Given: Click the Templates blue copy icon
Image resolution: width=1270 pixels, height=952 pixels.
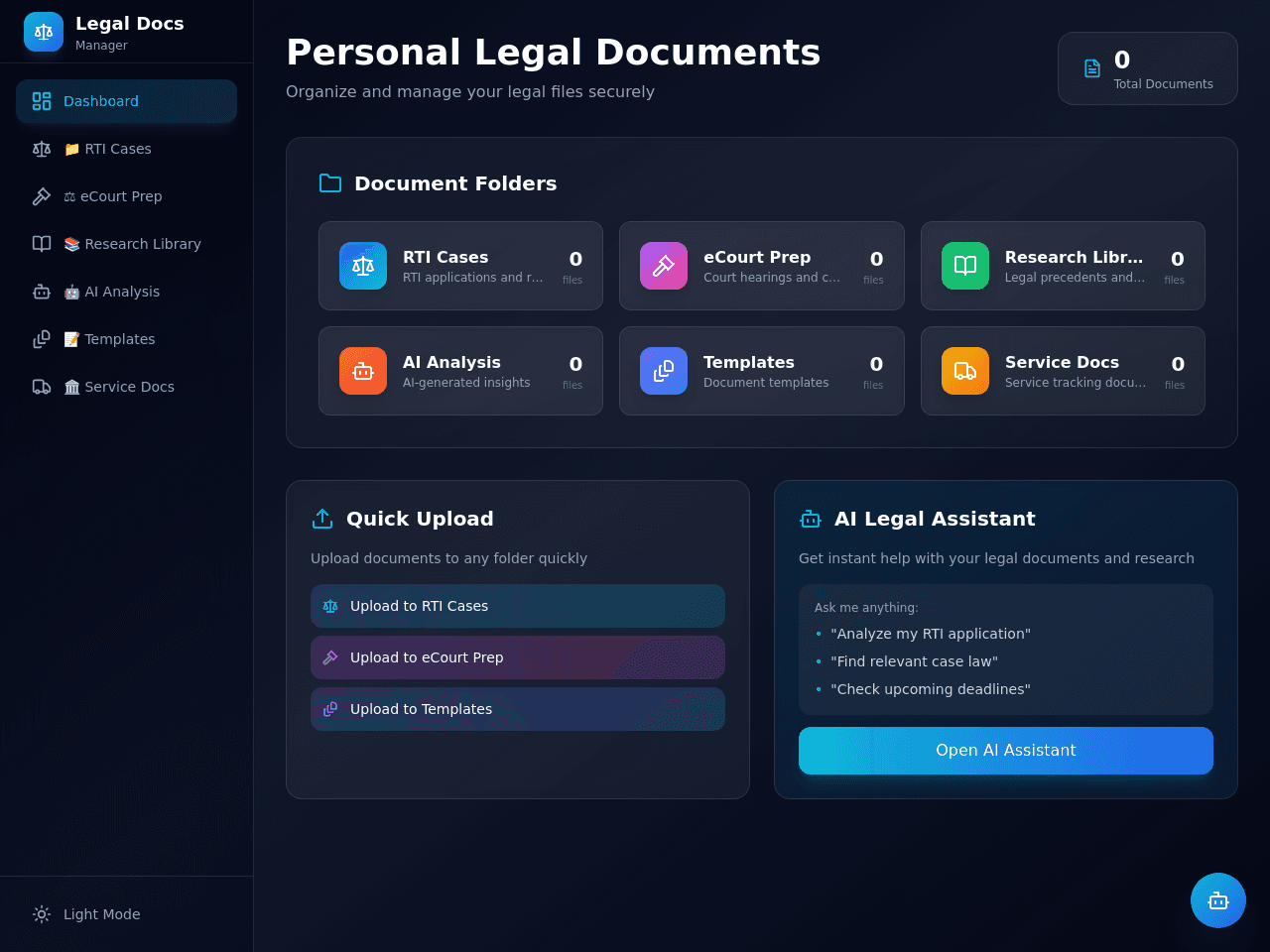Looking at the screenshot, I should click(x=664, y=371).
